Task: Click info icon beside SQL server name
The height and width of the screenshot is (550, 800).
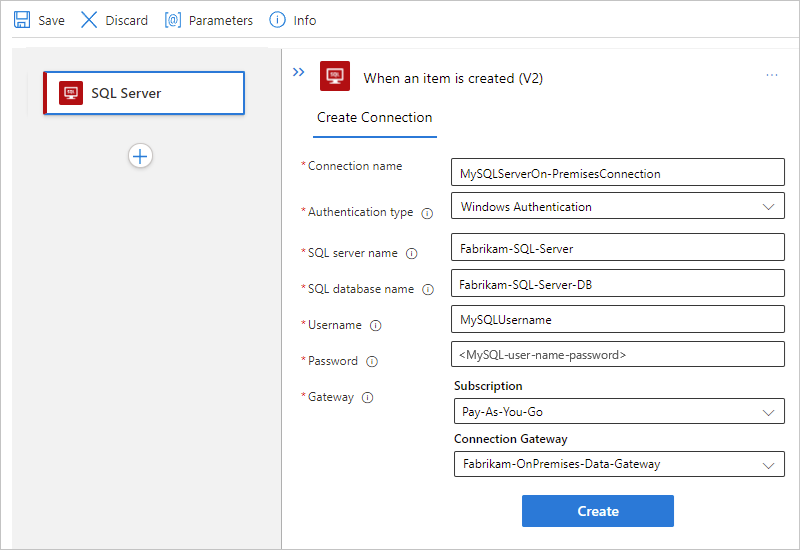Action: coord(411,254)
